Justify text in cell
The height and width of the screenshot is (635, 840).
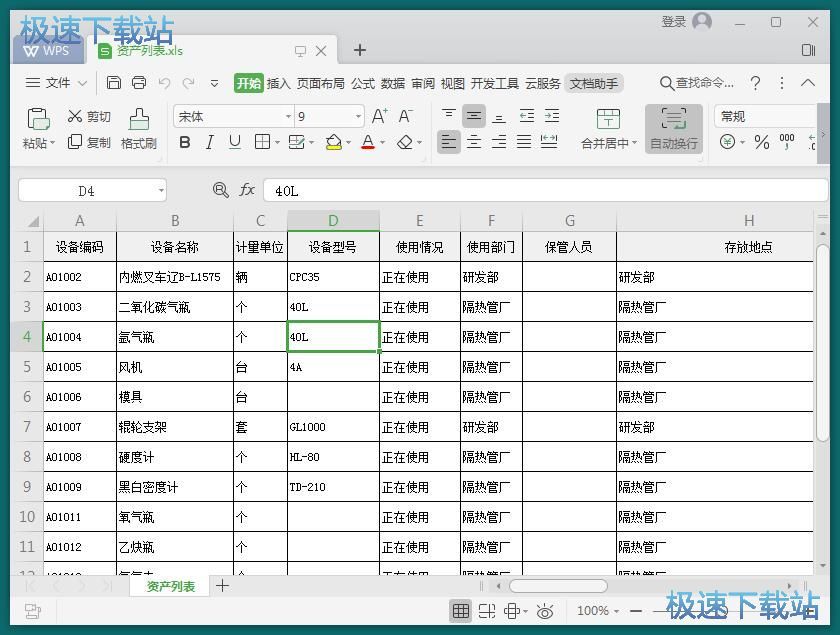point(524,142)
